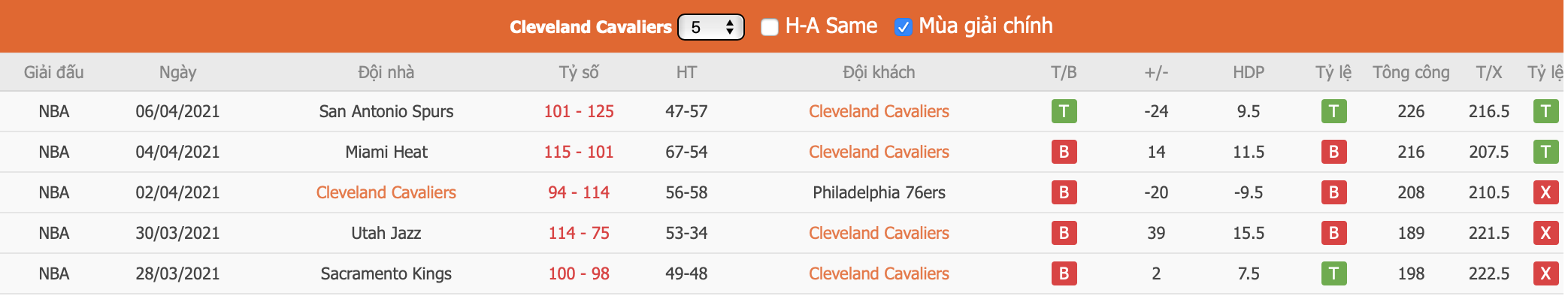Click the 101 - 125 score link
This screenshot has width=1568, height=299.
tap(579, 111)
